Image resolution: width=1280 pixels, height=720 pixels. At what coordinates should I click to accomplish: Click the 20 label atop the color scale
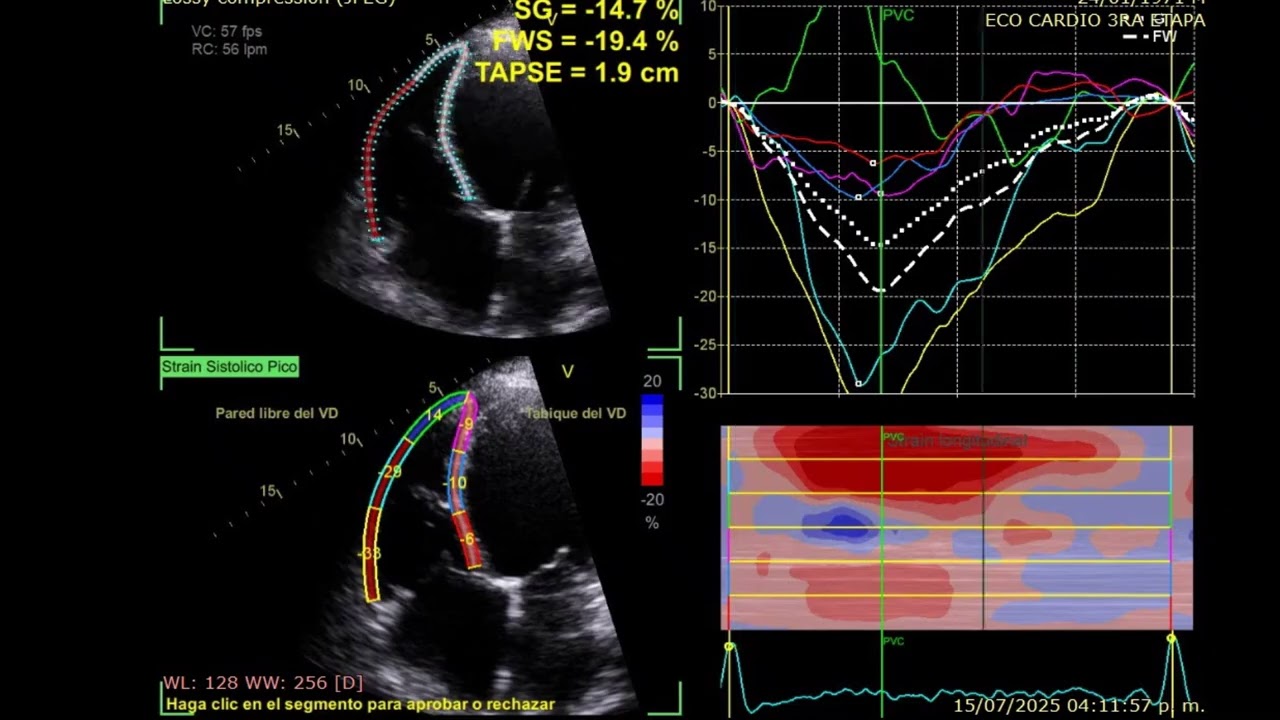click(652, 382)
